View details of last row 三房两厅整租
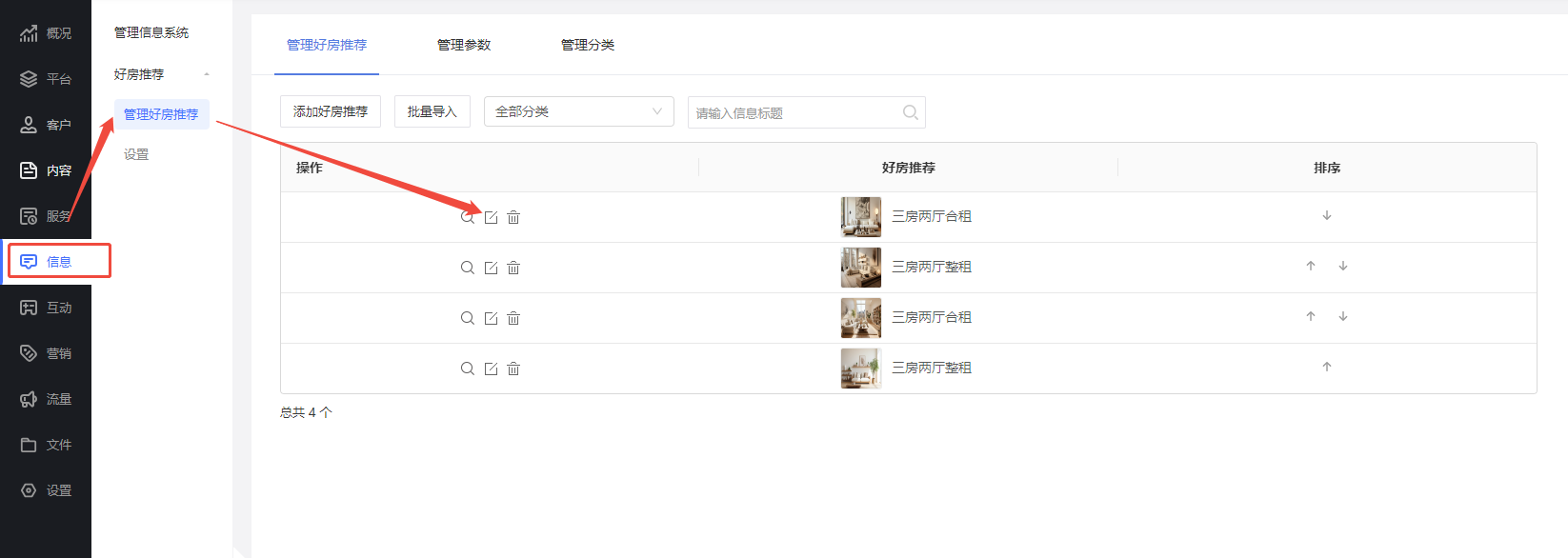1568x558 pixels. click(x=468, y=369)
